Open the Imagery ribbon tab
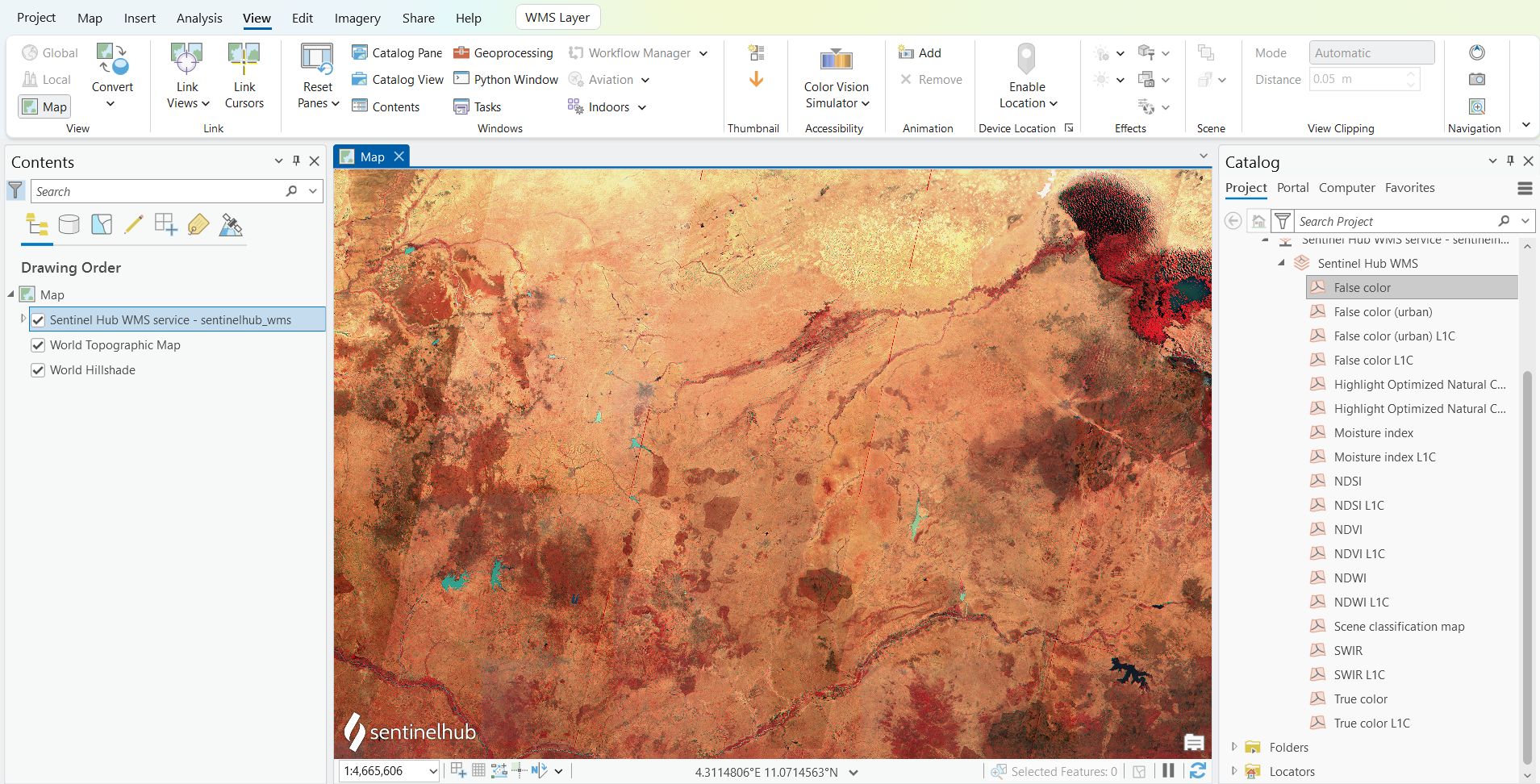Viewport: 1540px width, 784px height. 357,18
